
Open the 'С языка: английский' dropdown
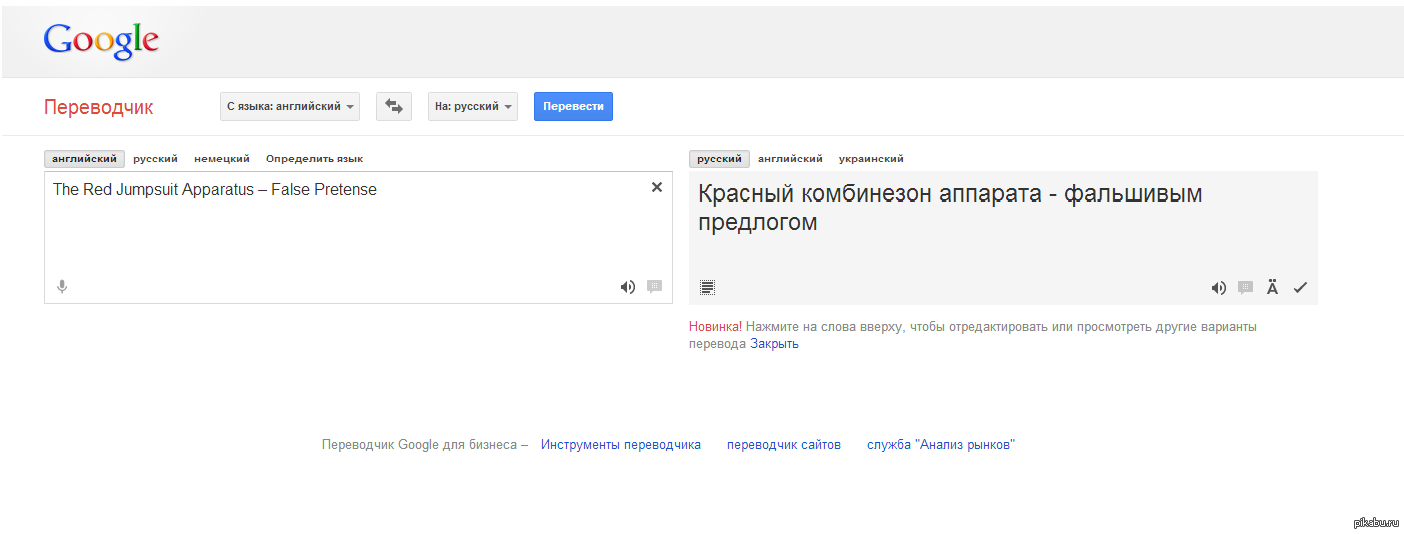click(290, 106)
